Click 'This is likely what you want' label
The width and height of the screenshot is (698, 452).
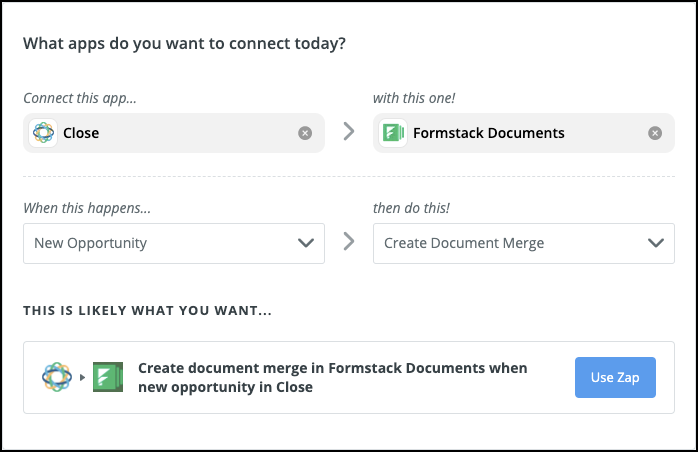click(147, 311)
